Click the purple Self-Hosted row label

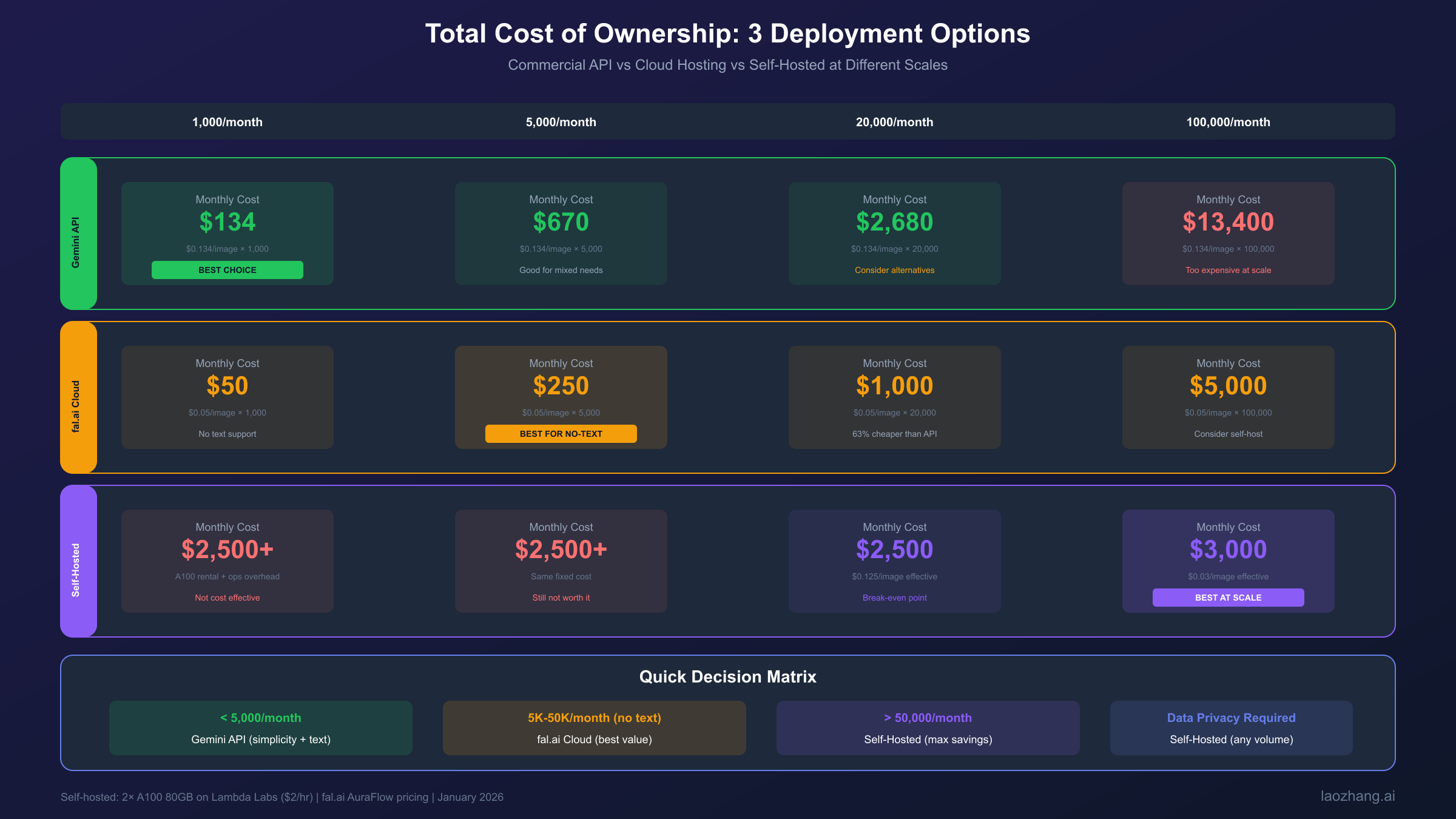[x=78, y=561]
